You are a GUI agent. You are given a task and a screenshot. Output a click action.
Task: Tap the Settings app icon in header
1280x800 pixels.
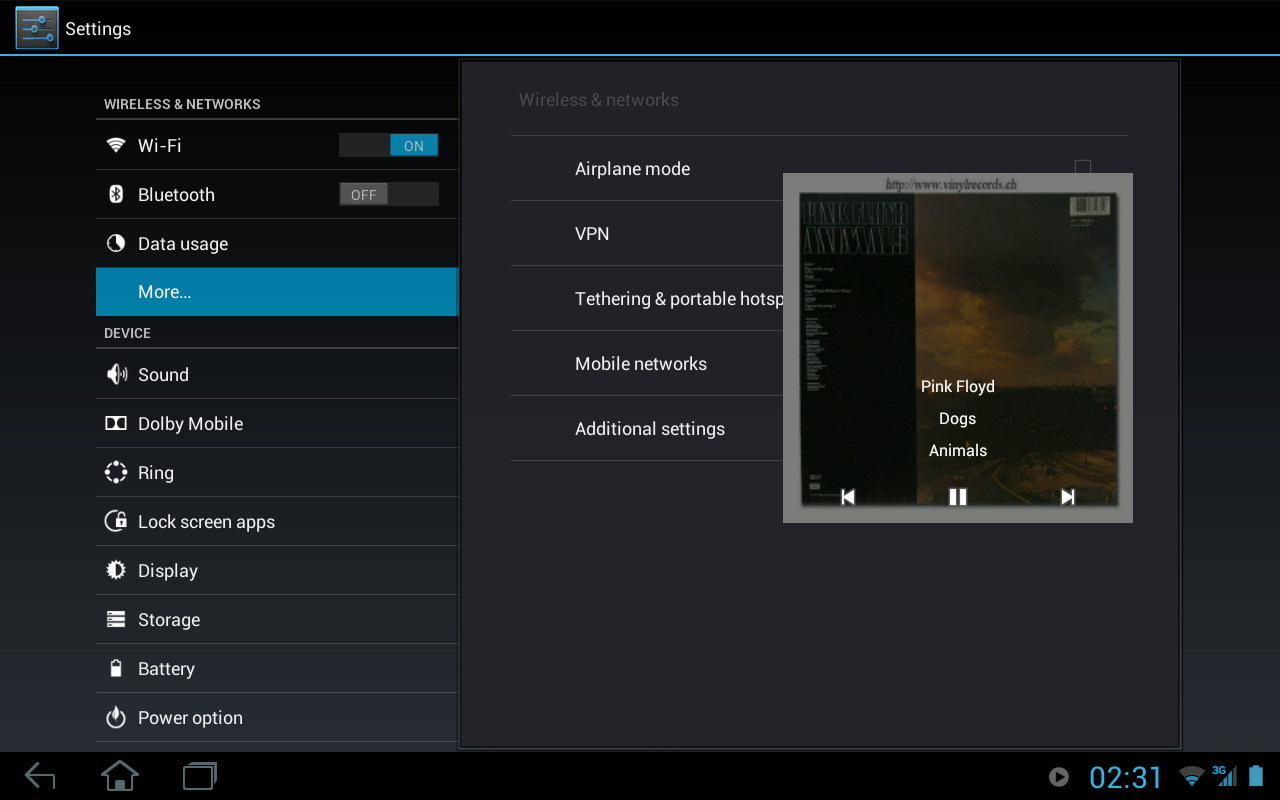click(x=37, y=28)
